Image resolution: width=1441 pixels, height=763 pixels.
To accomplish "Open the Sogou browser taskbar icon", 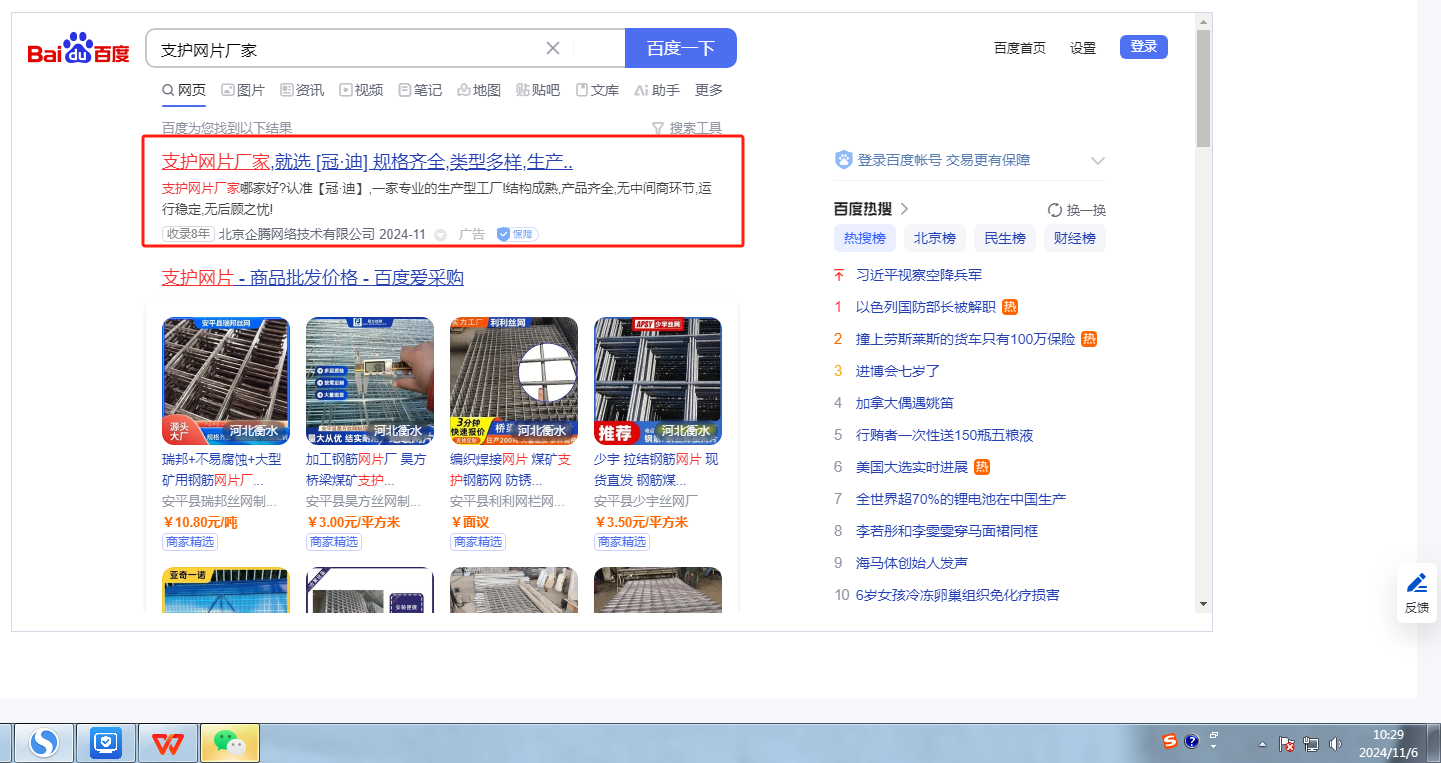I will (42, 742).
